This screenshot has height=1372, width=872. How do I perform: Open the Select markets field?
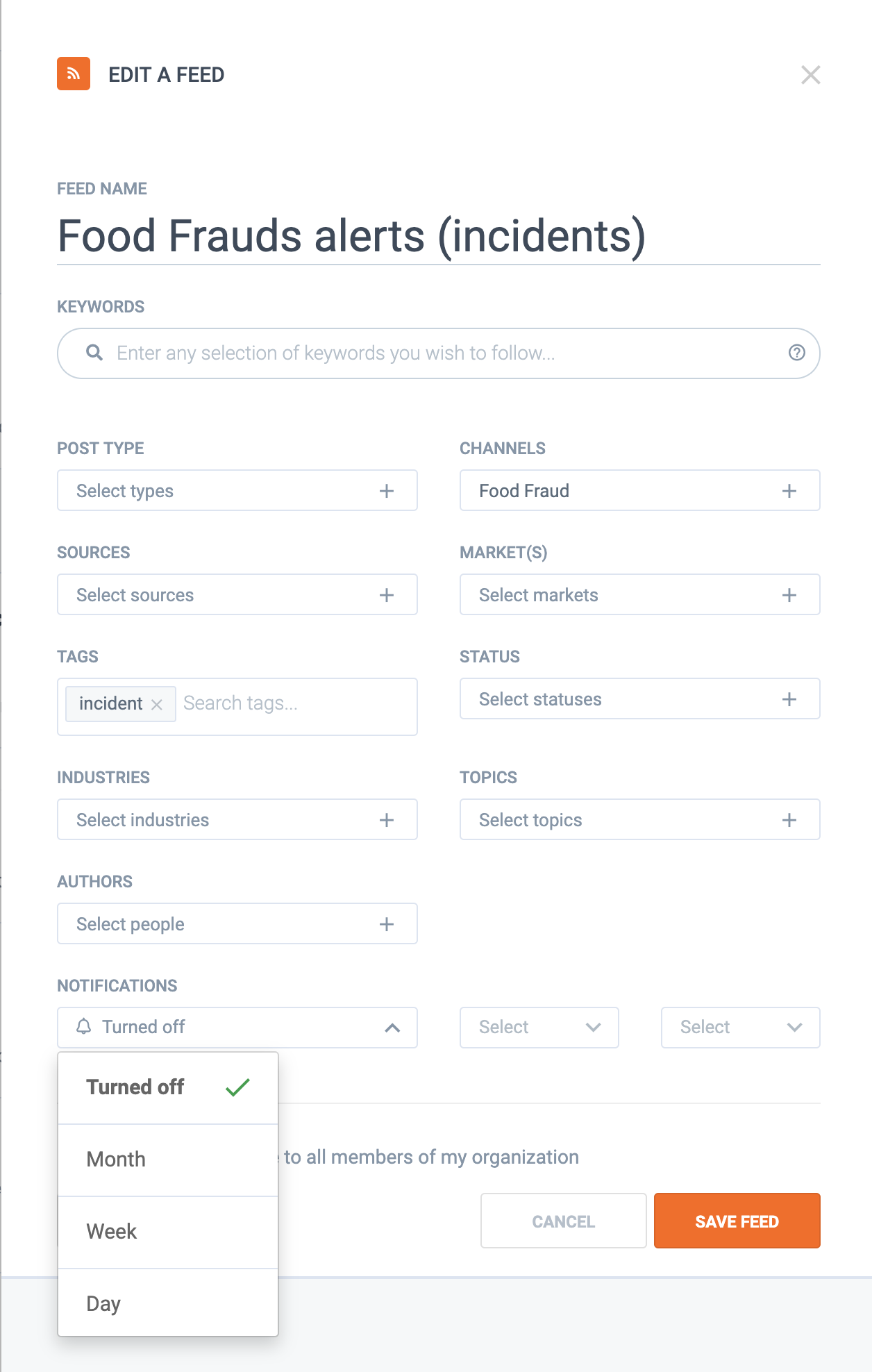(639, 595)
